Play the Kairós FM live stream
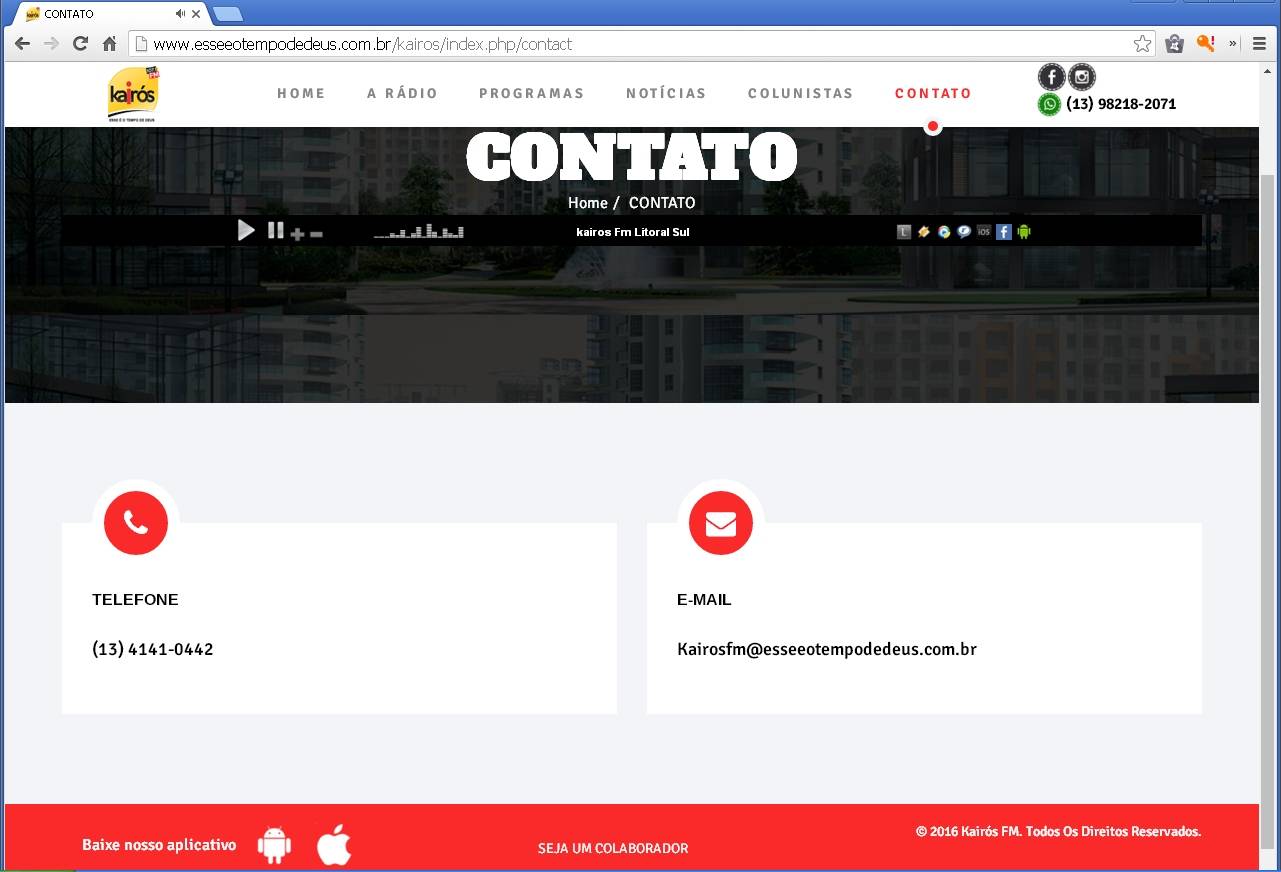 pyautogui.click(x=246, y=230)
